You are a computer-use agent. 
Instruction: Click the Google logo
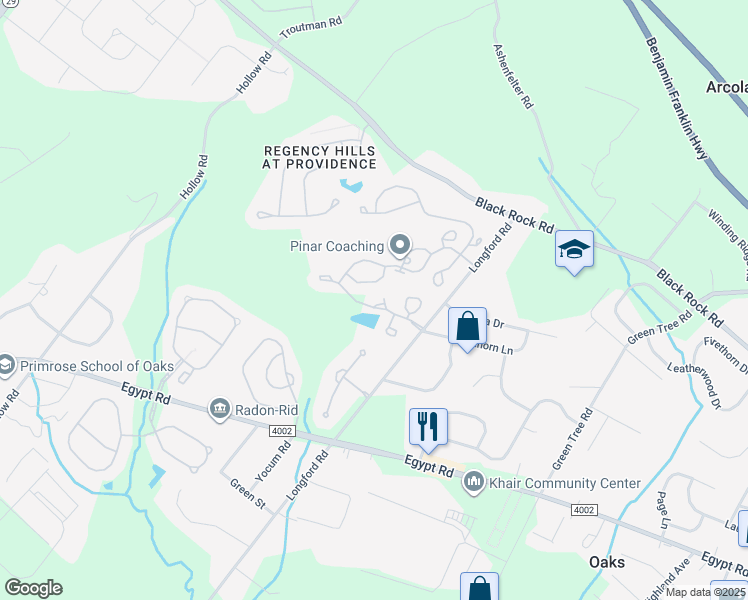(34, 588)
